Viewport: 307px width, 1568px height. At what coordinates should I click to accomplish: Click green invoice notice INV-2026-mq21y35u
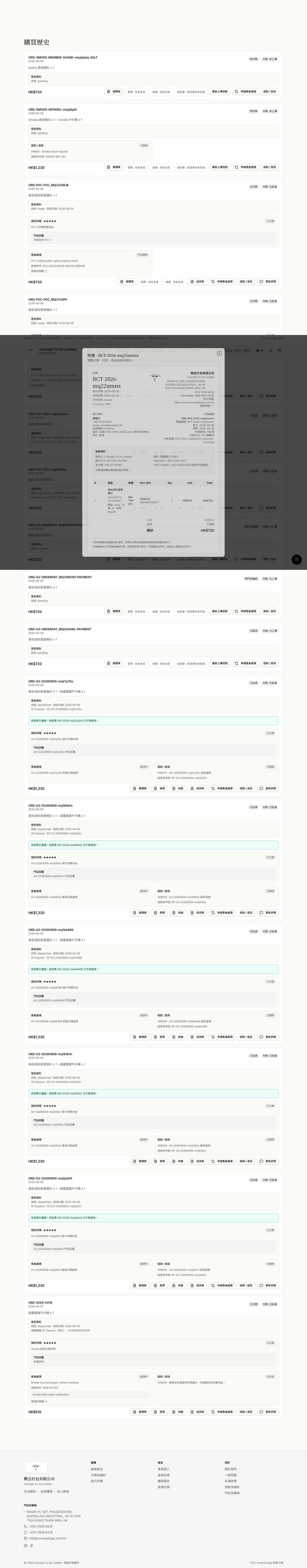click(x=153, y=721)
